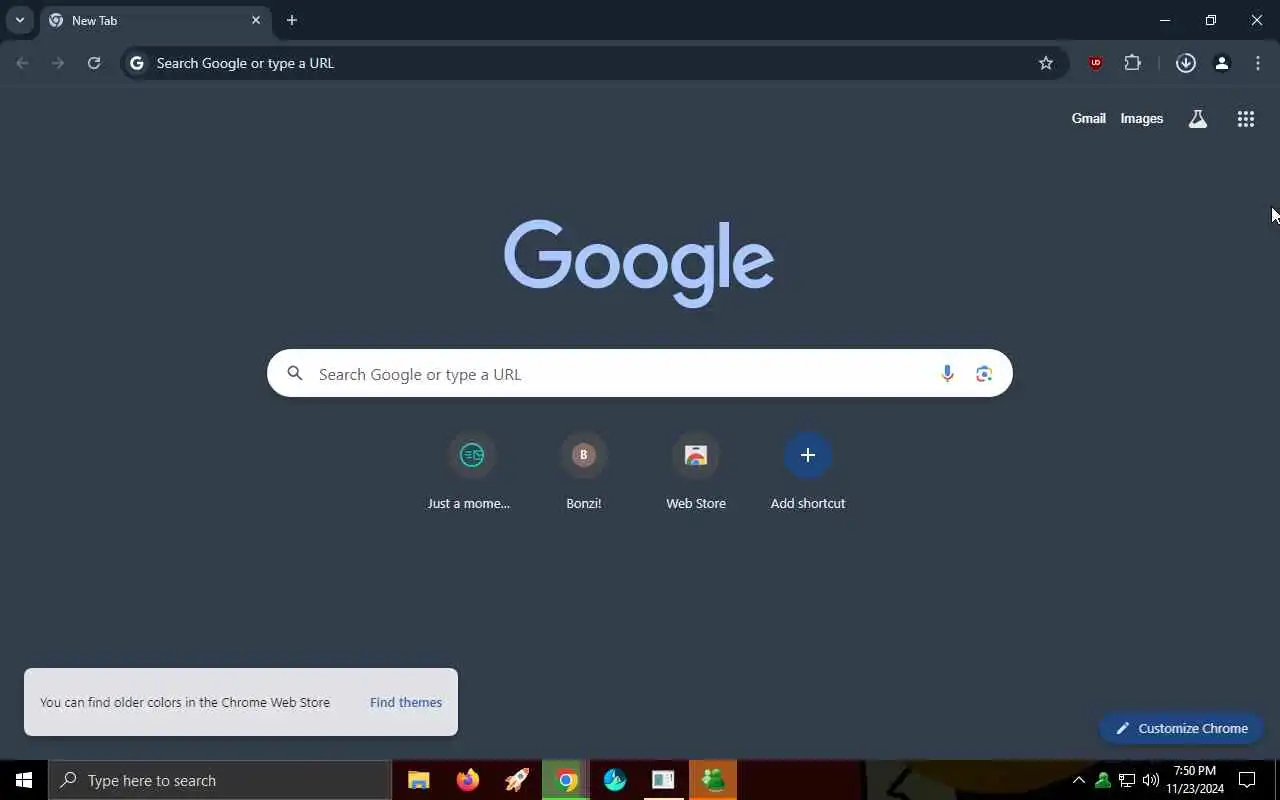Show hidden system tray icons
Viewport: 1280px width, 800px height.
tap(1078, 780)
